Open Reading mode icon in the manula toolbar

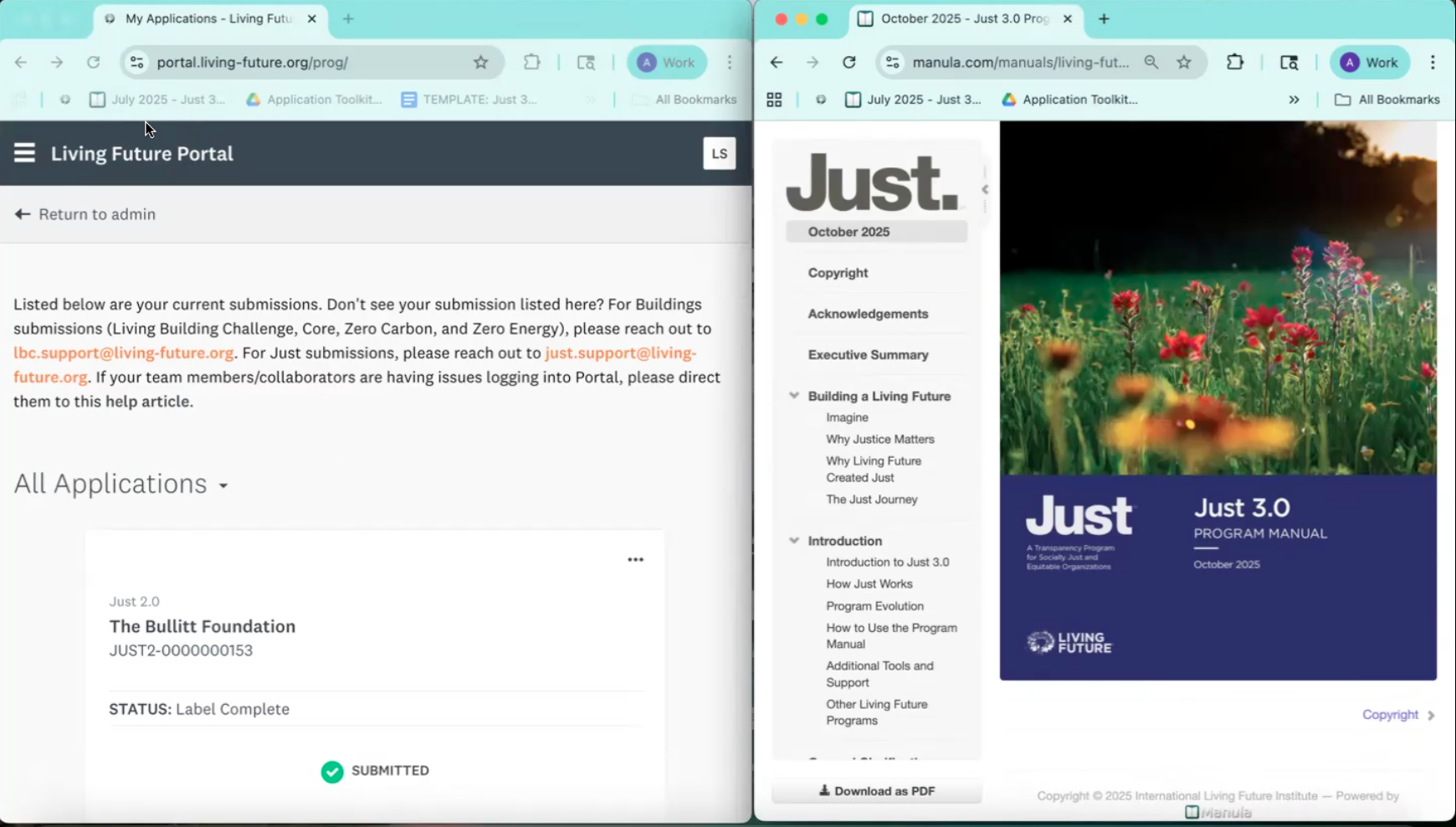pyautogui.click(x=1289, y=62)
